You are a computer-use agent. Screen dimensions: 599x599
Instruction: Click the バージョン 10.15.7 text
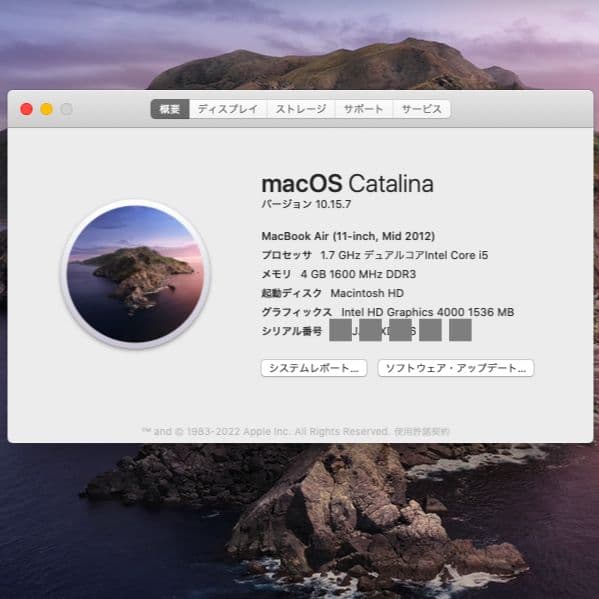tap(306, 204)
